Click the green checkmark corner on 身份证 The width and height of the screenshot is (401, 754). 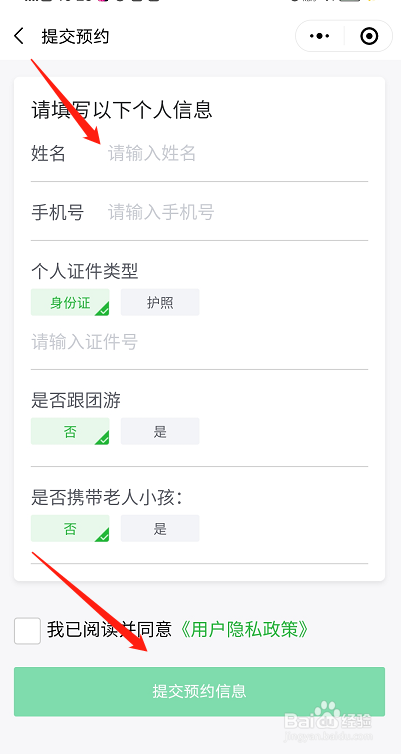click(102, 309)
